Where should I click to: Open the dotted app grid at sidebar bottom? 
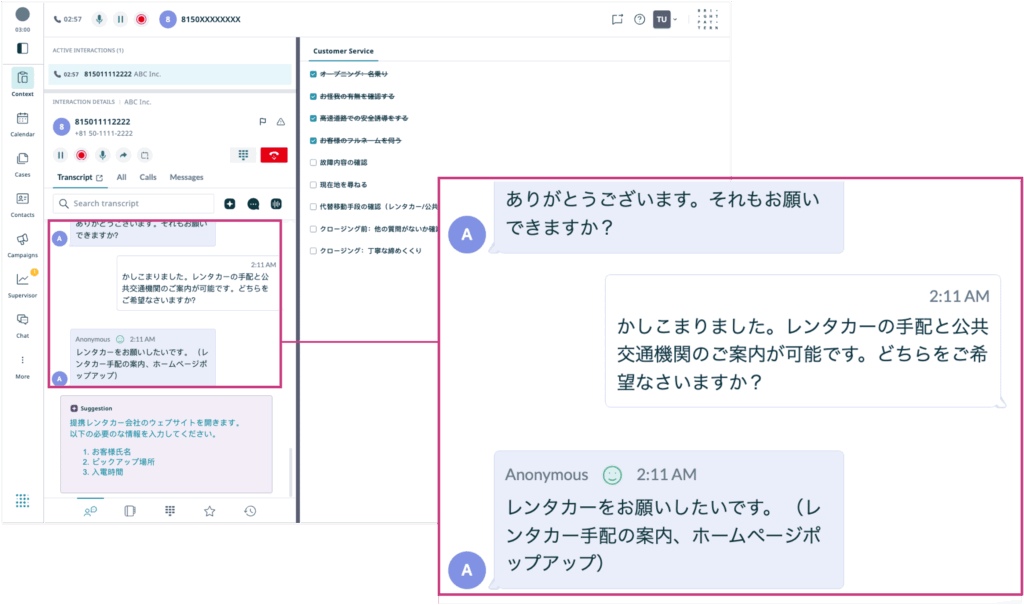[x=22, y=500]
